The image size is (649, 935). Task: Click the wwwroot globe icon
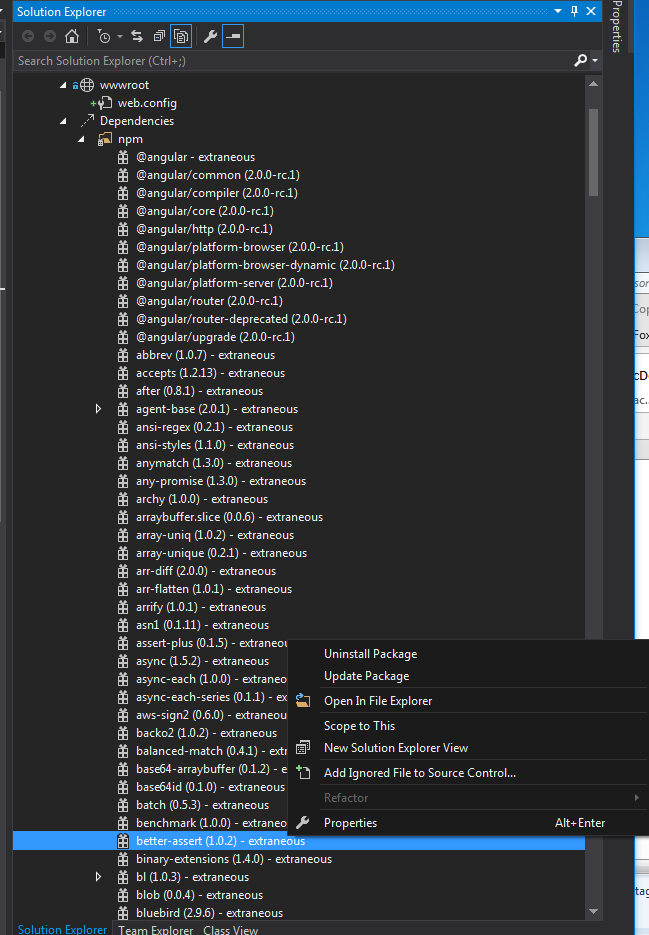tap(87, 85)
